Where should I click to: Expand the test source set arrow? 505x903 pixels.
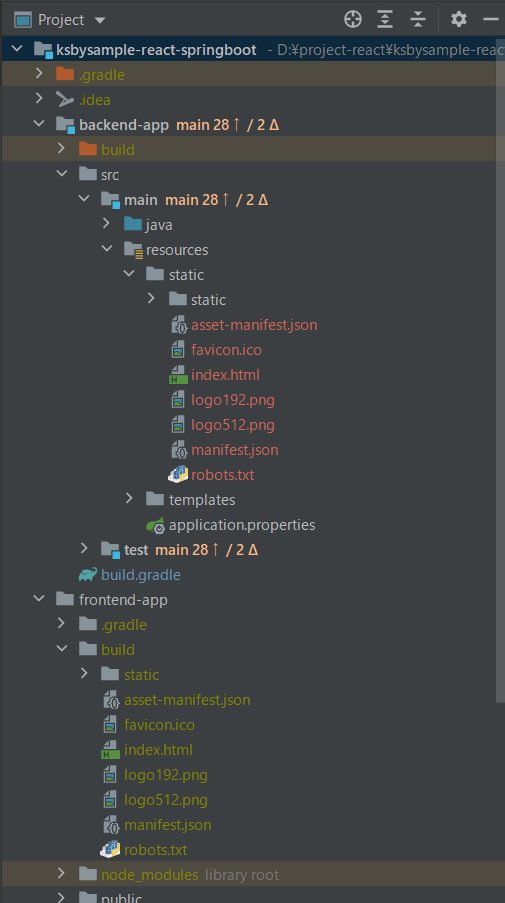[x=84, y=548]
